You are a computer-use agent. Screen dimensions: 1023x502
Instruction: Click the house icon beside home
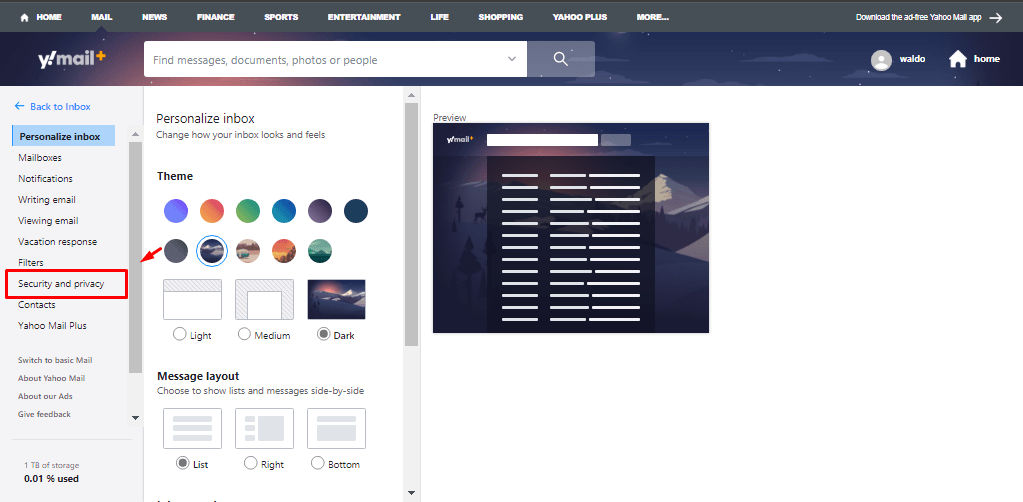click(x=958, y=59)
